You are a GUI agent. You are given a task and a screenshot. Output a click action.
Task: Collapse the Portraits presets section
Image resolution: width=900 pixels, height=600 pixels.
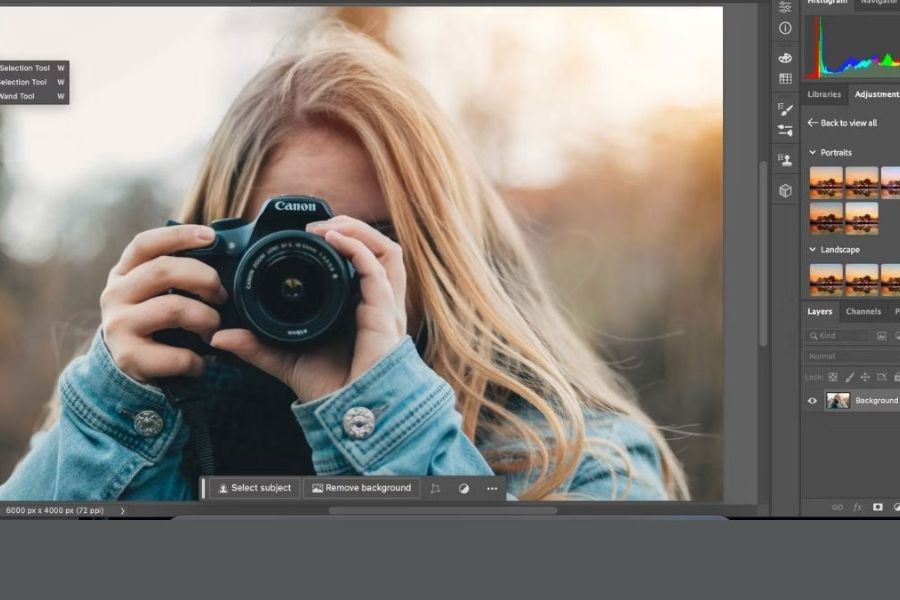[x=812, y=153]
